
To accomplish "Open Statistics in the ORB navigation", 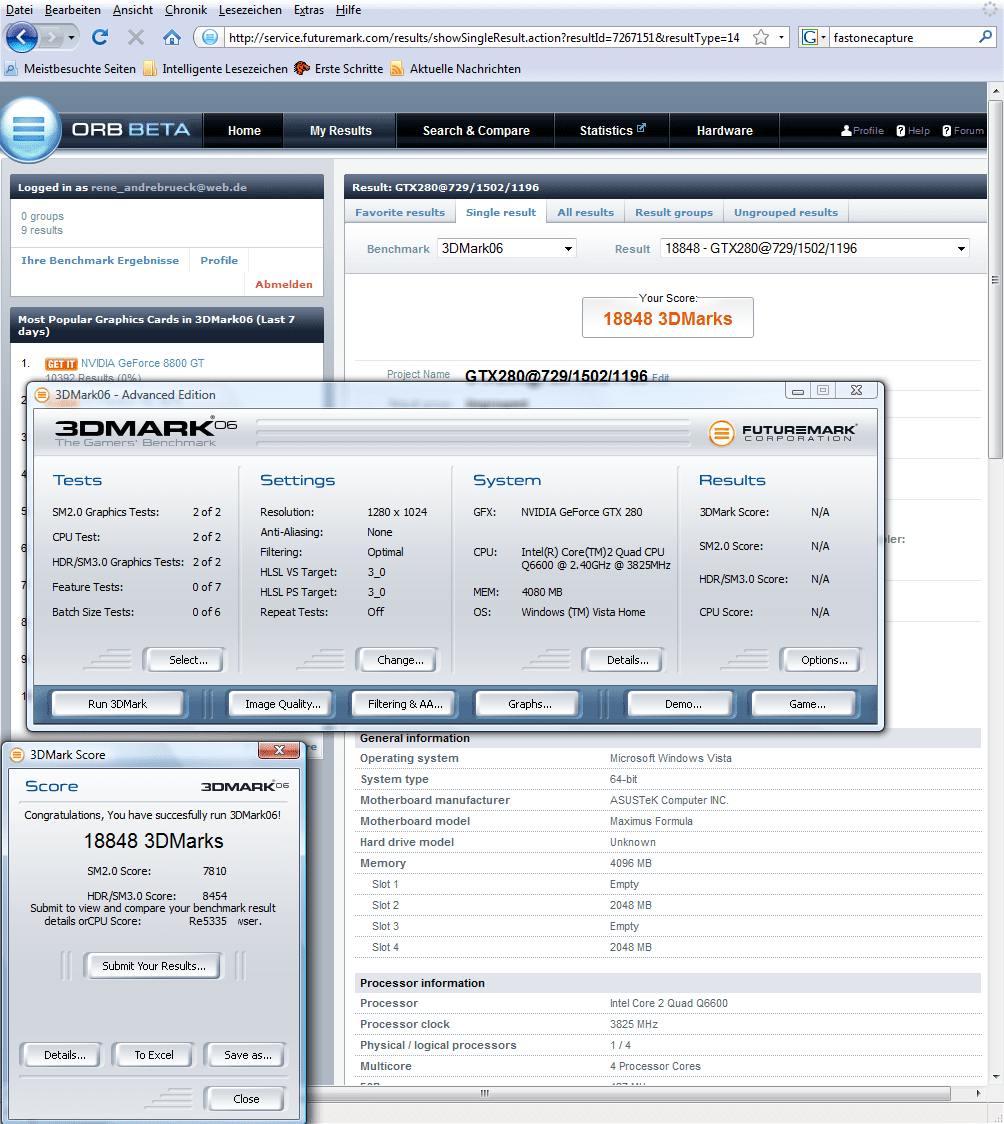I will 612,130.
